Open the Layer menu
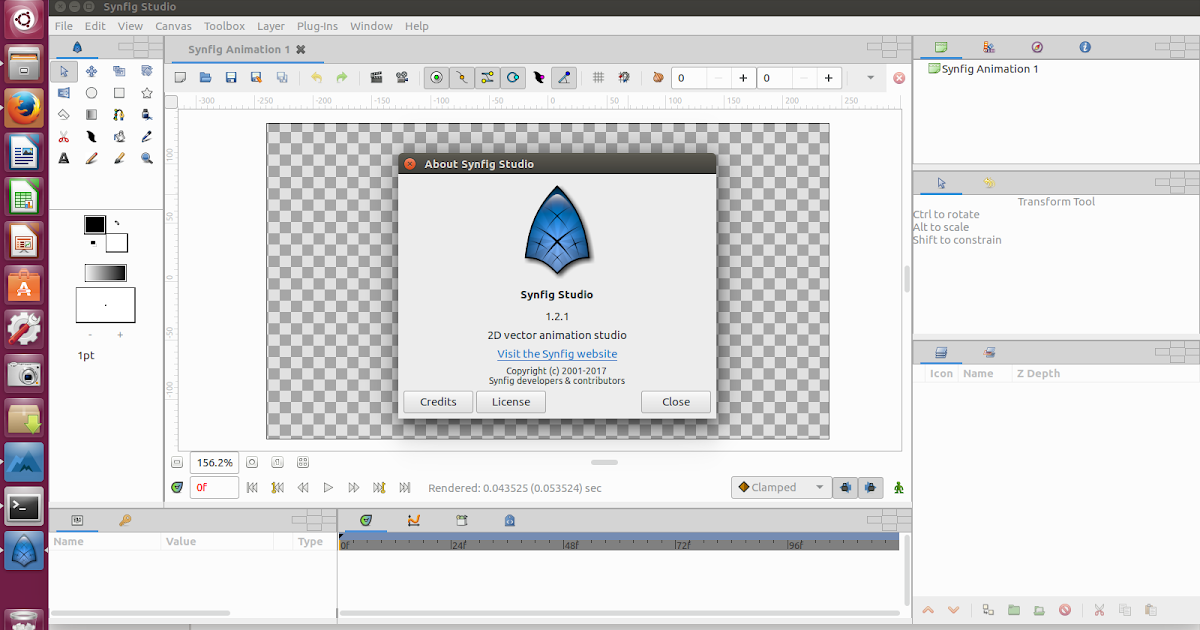This screenshot has height=630, width=1200. coord(270,26)
